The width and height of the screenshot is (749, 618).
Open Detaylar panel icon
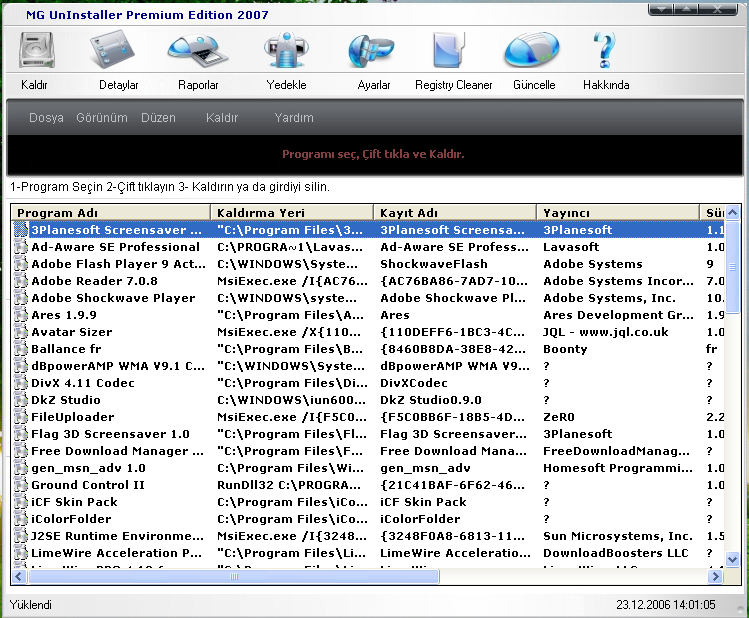112,50
